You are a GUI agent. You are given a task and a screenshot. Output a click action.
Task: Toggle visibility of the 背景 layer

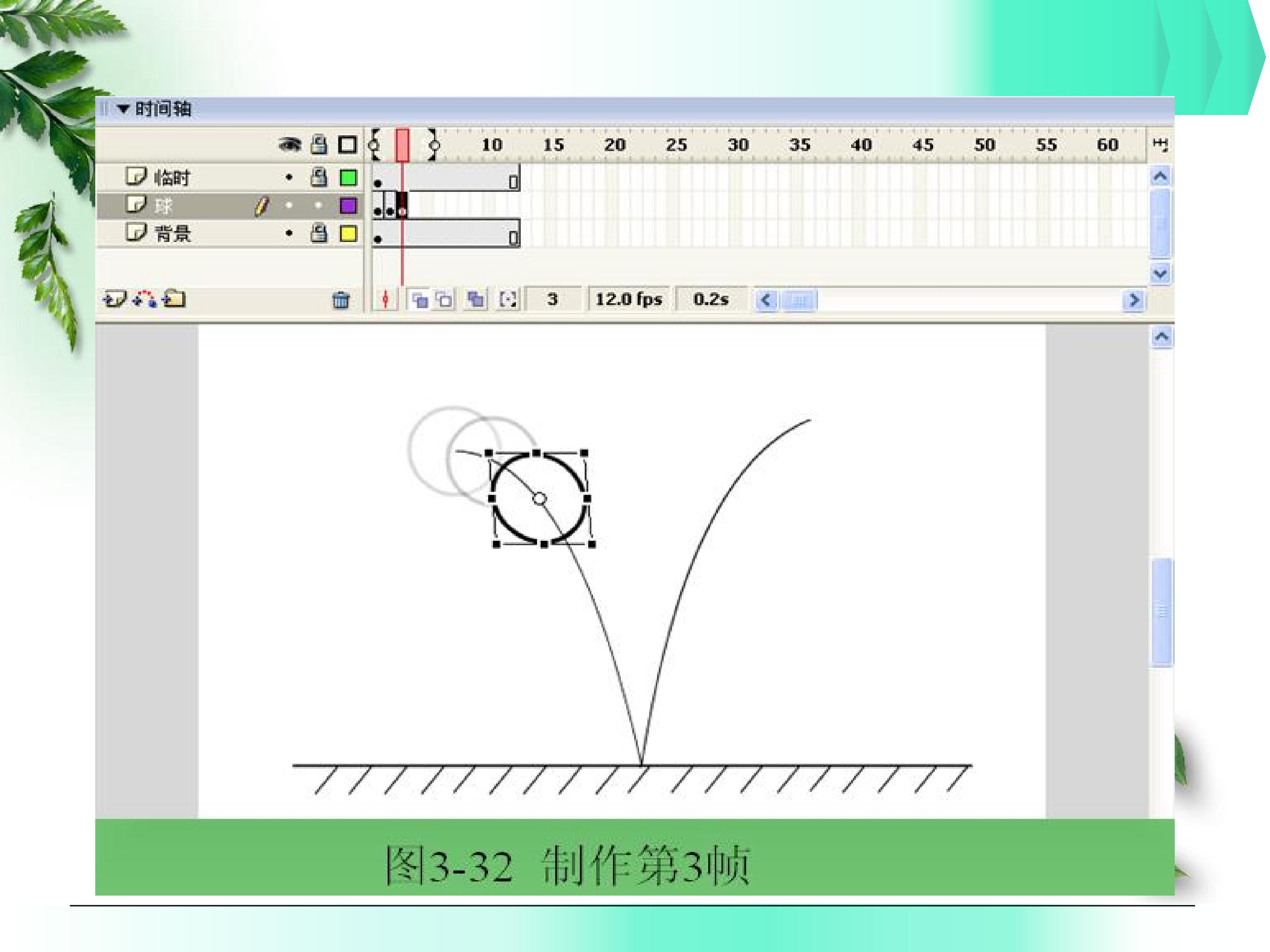click(289, 234)
